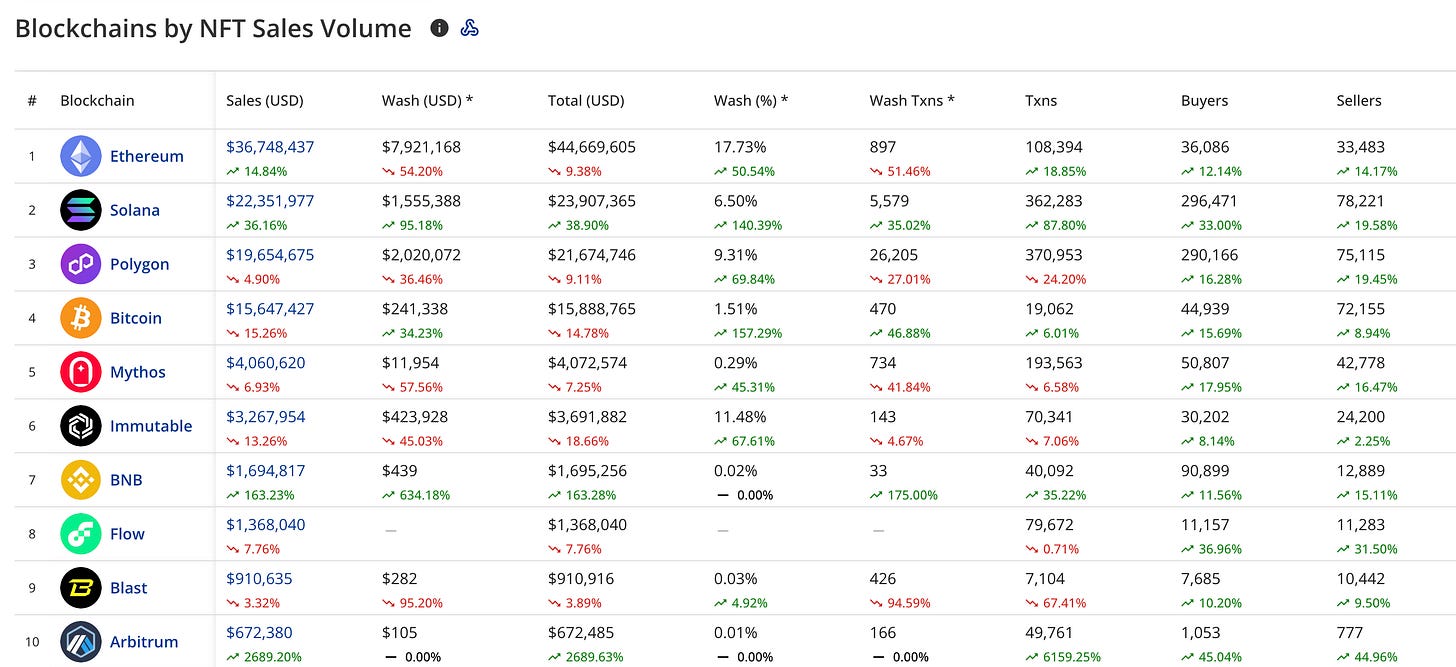The height and width of the screenshot is (667, 1456).
Task: Click the Blockchain column header
Action: (97, 100)
